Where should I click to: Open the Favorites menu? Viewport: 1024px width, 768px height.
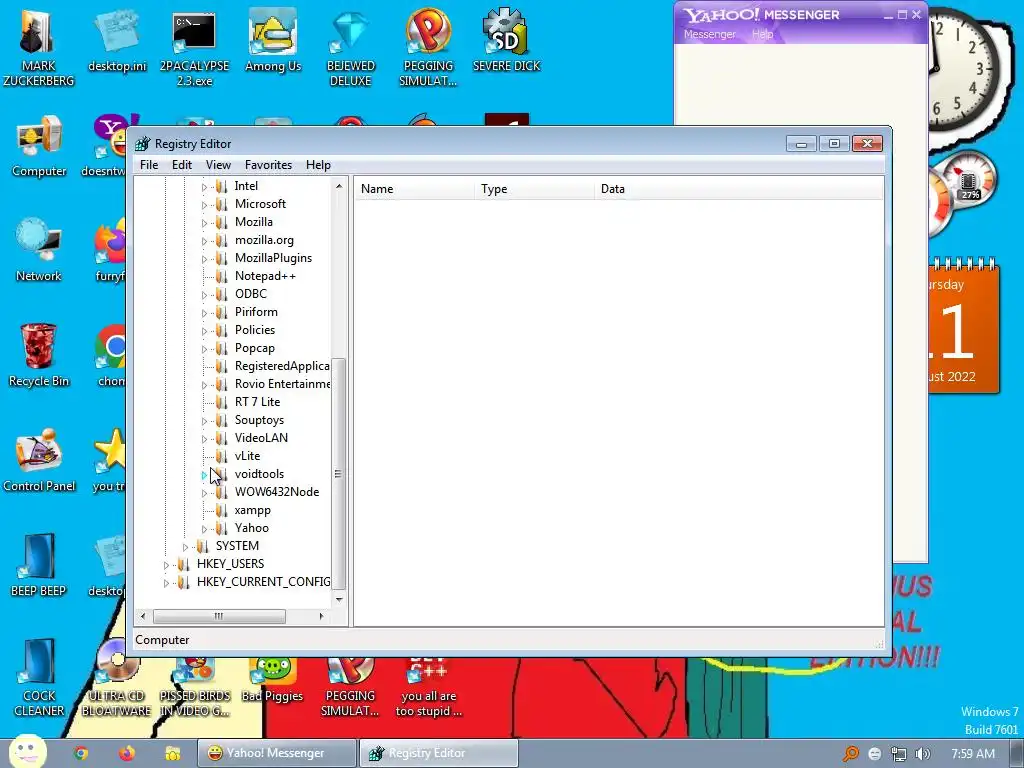coord(268,165)
